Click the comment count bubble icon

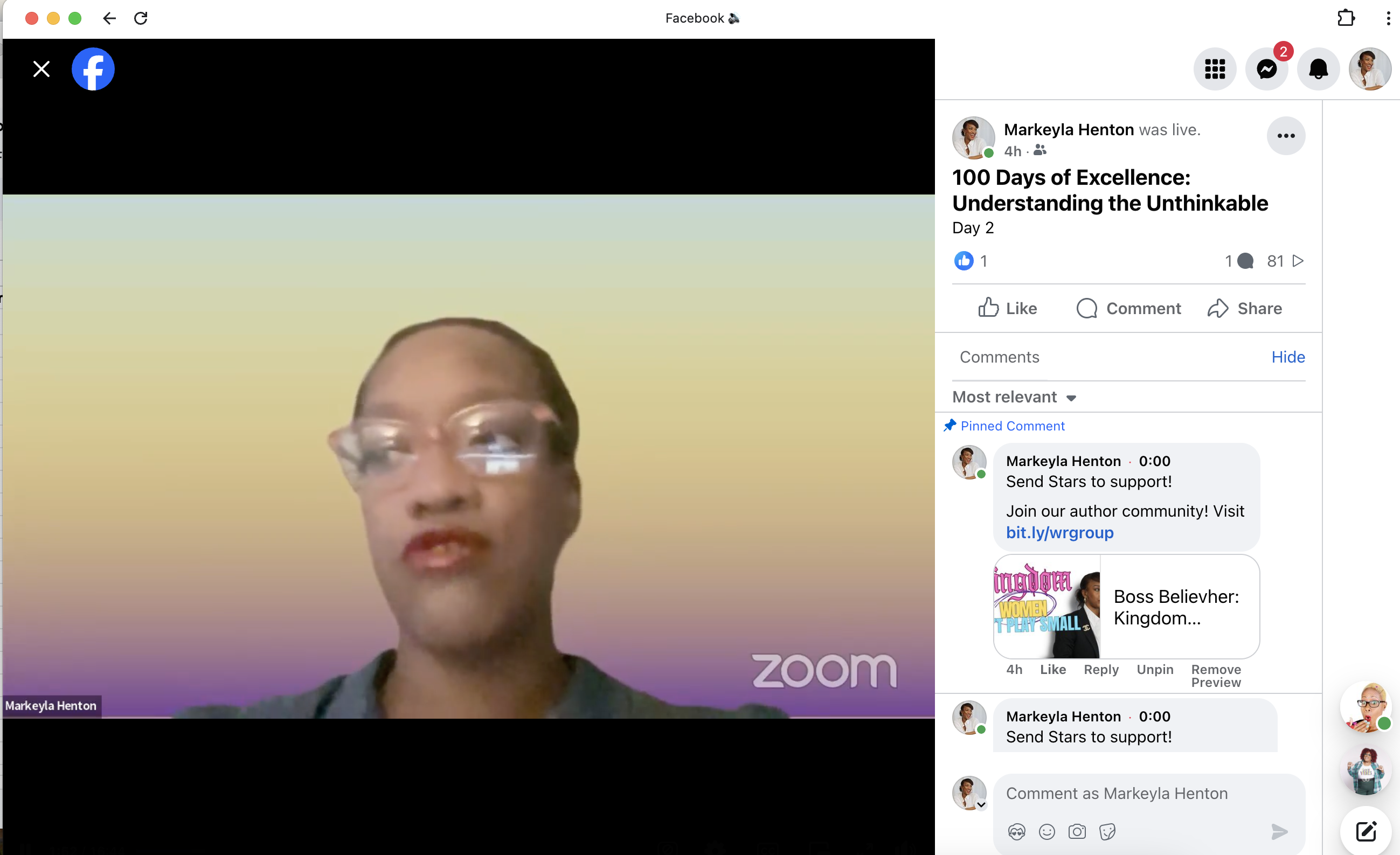1245,261
